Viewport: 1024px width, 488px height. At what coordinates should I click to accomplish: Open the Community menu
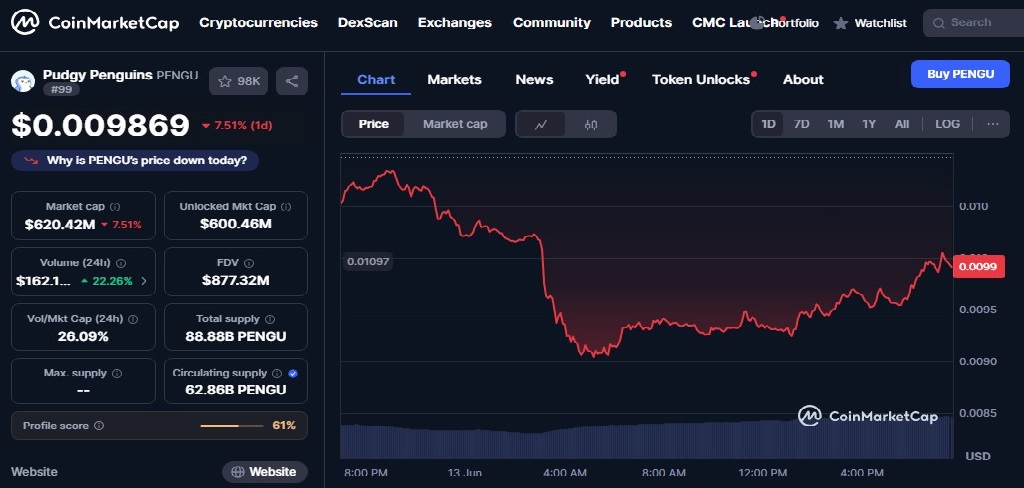pyautogui.click(x=552, y=23)
